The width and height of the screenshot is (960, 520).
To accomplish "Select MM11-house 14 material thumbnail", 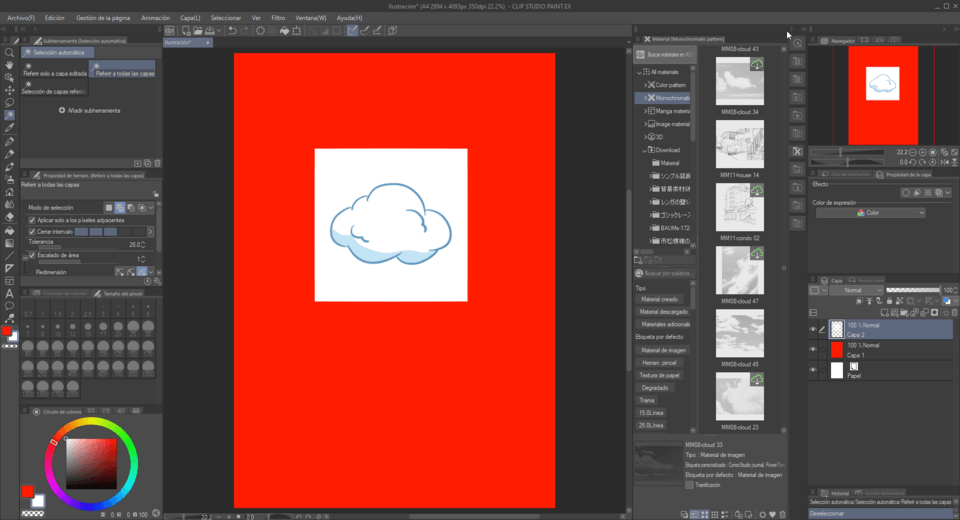I will (740, 145).
